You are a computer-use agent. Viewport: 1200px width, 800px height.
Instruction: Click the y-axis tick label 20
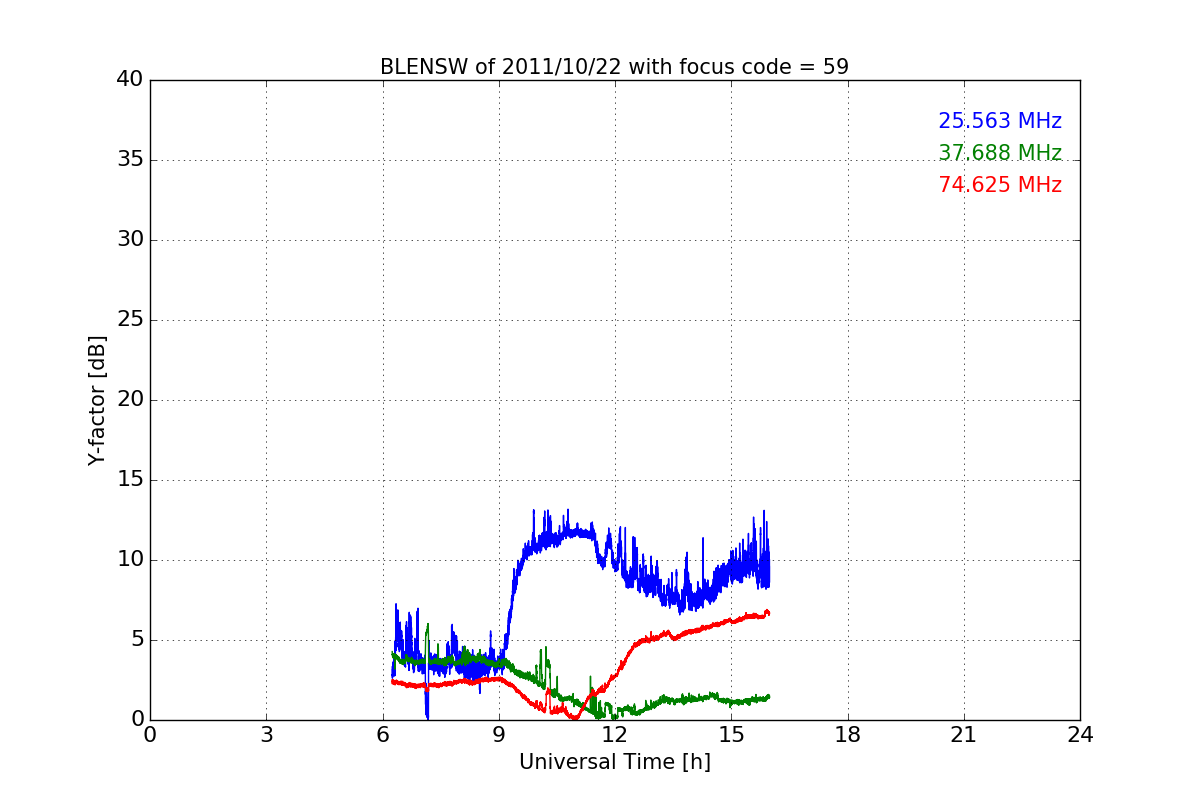pos(130,400)
